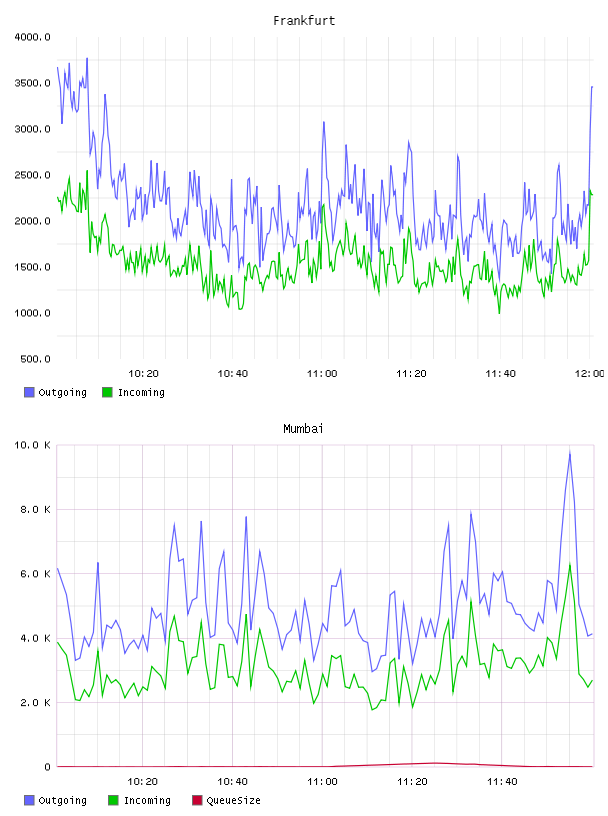Image resolution: width=608 pixels, height=816 pixels.
Task: Click the 4000.0 y-axis label in Frankfurt chart
Action: [32, 37]
